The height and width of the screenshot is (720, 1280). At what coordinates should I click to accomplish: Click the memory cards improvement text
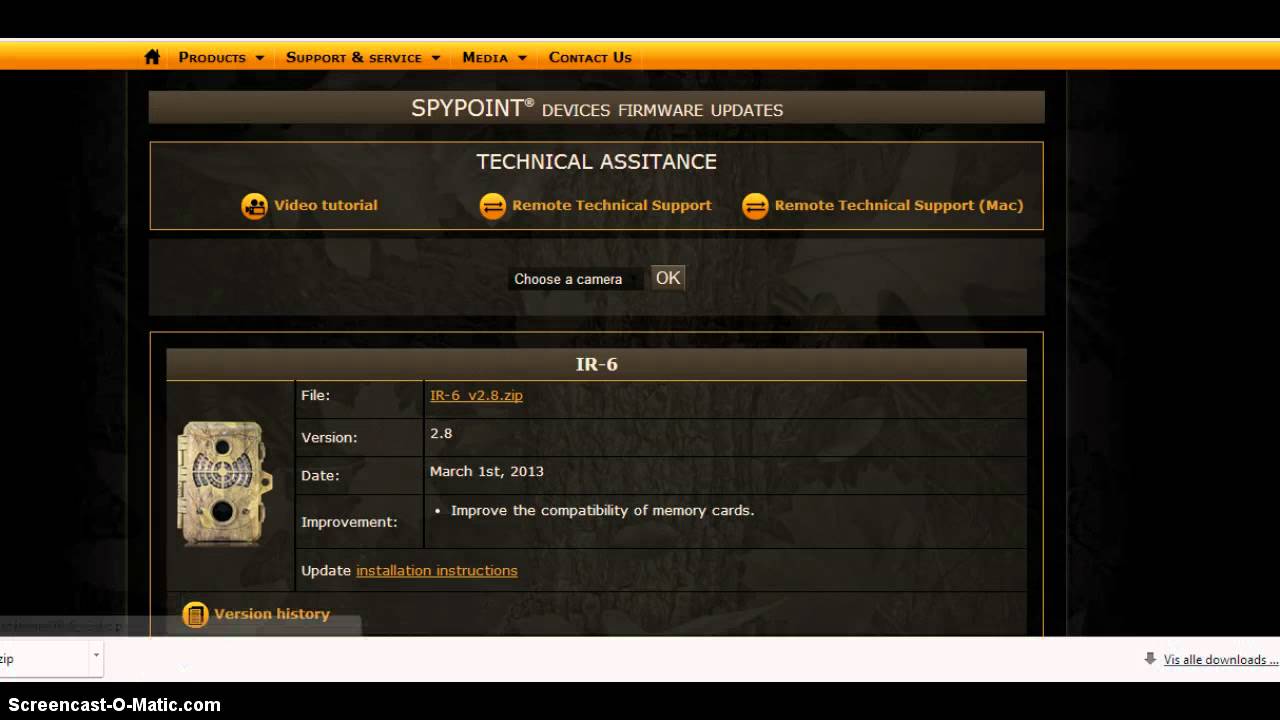click(x=602, y=510)
